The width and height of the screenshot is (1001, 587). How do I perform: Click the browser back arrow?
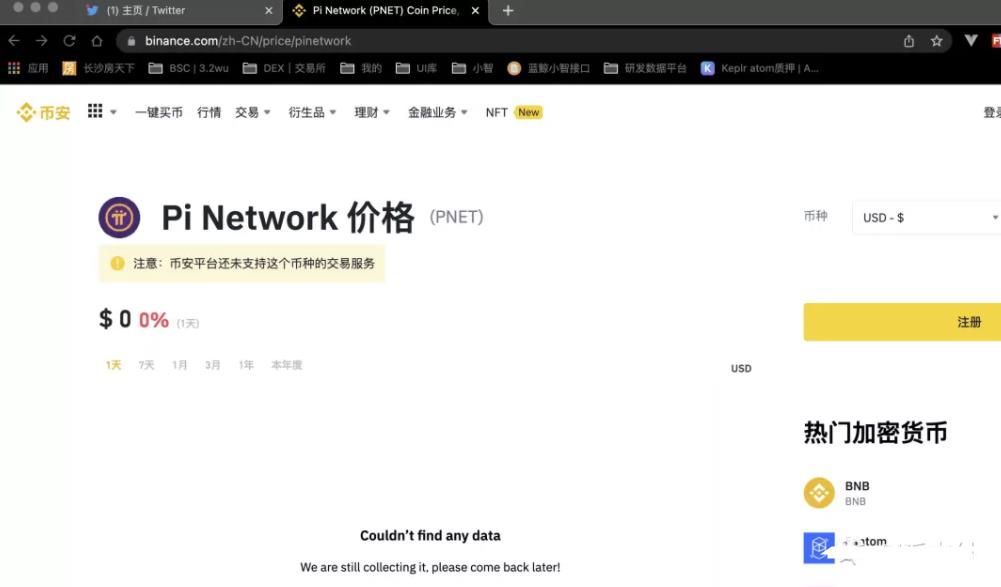coord(14,41)
